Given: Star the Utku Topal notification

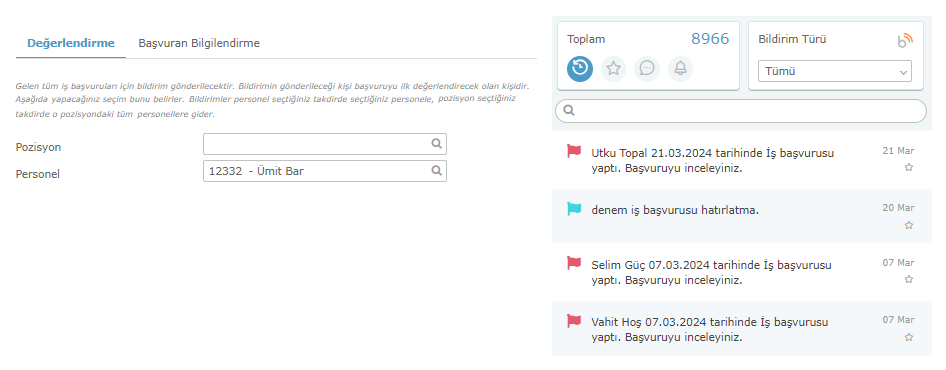Looking at the screenshot, I should point(909,167).
